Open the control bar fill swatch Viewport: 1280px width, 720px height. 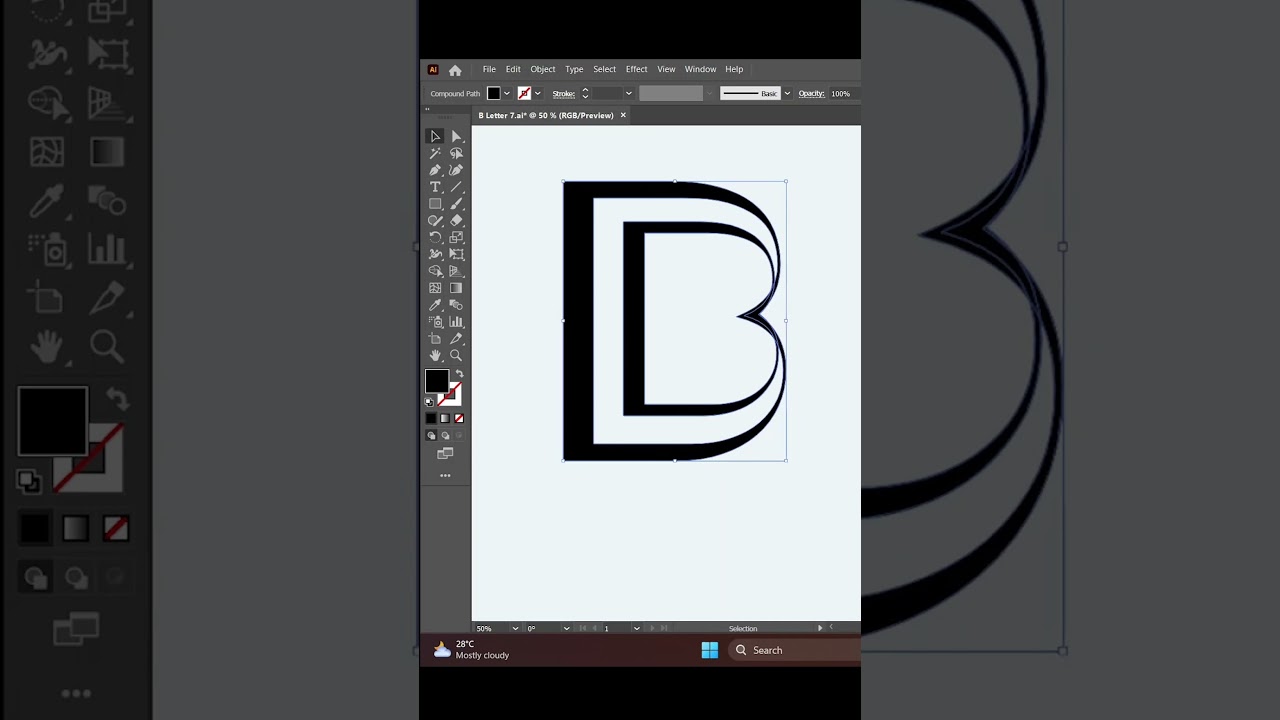pyautogui.click(x=493, y=93)
